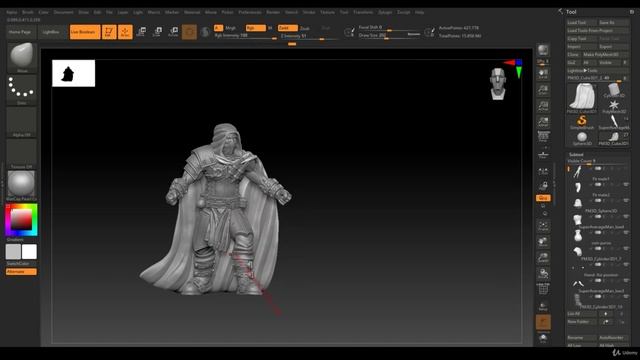Toggle Live Boolean mode
Viewport: 640px width, 360px height.
85,32
